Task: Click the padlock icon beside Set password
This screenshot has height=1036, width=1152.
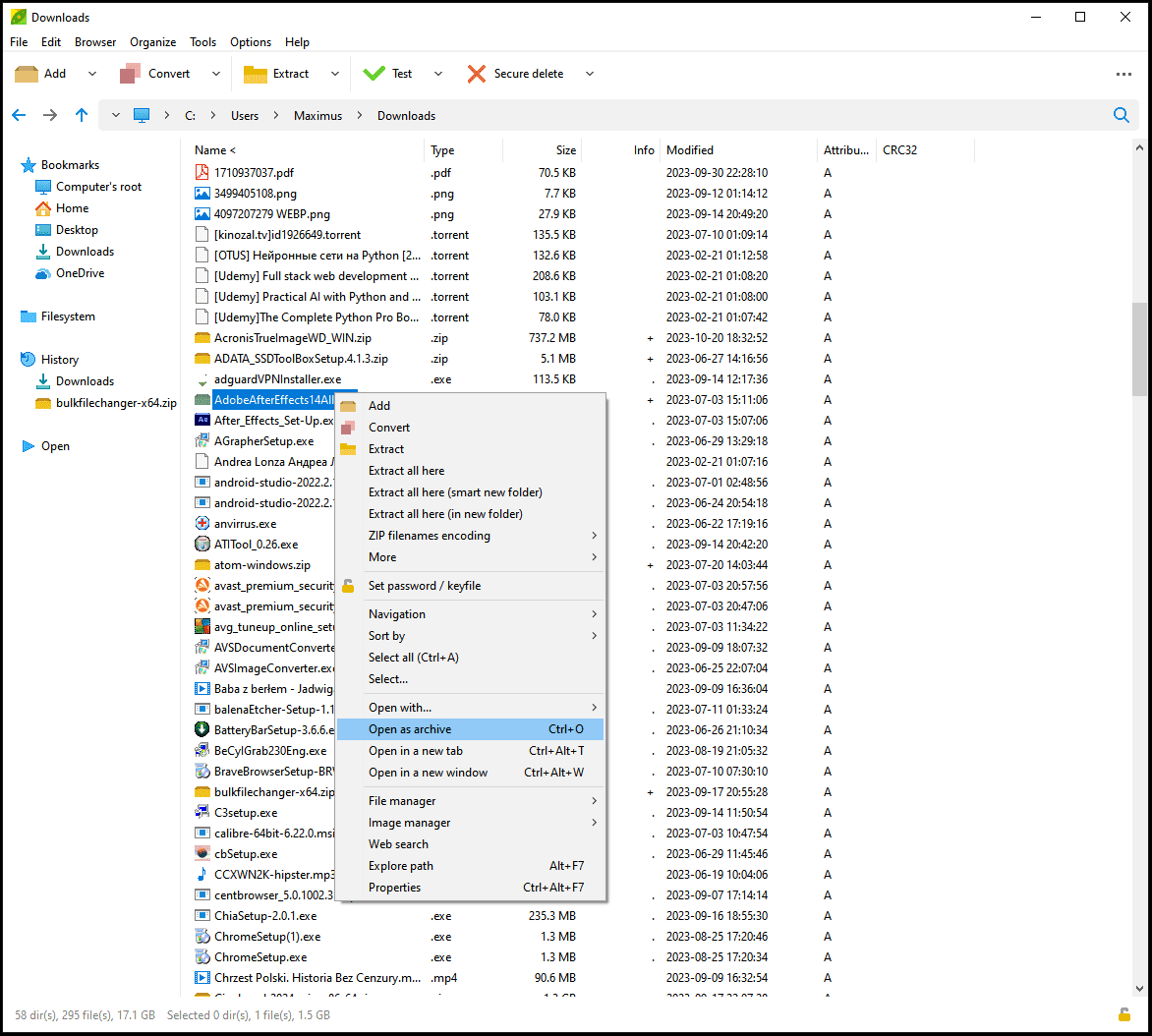Action: (x=348, y=586)
